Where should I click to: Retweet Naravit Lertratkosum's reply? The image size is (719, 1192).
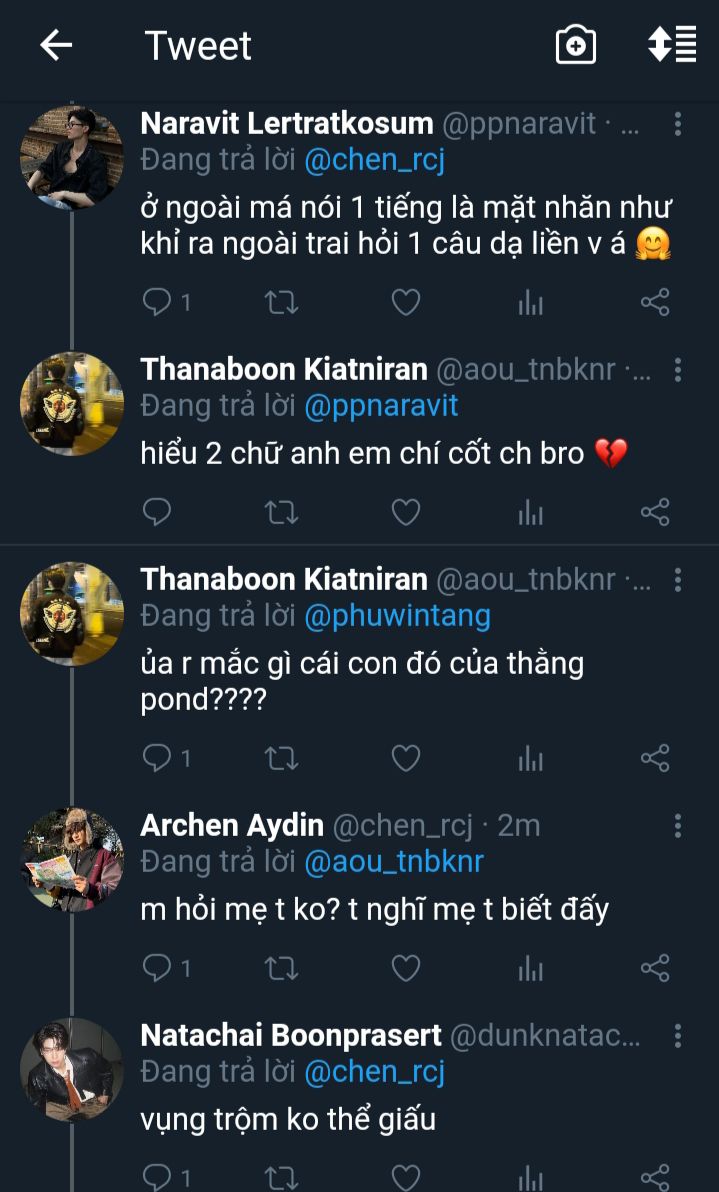click(x=281, y=302)
